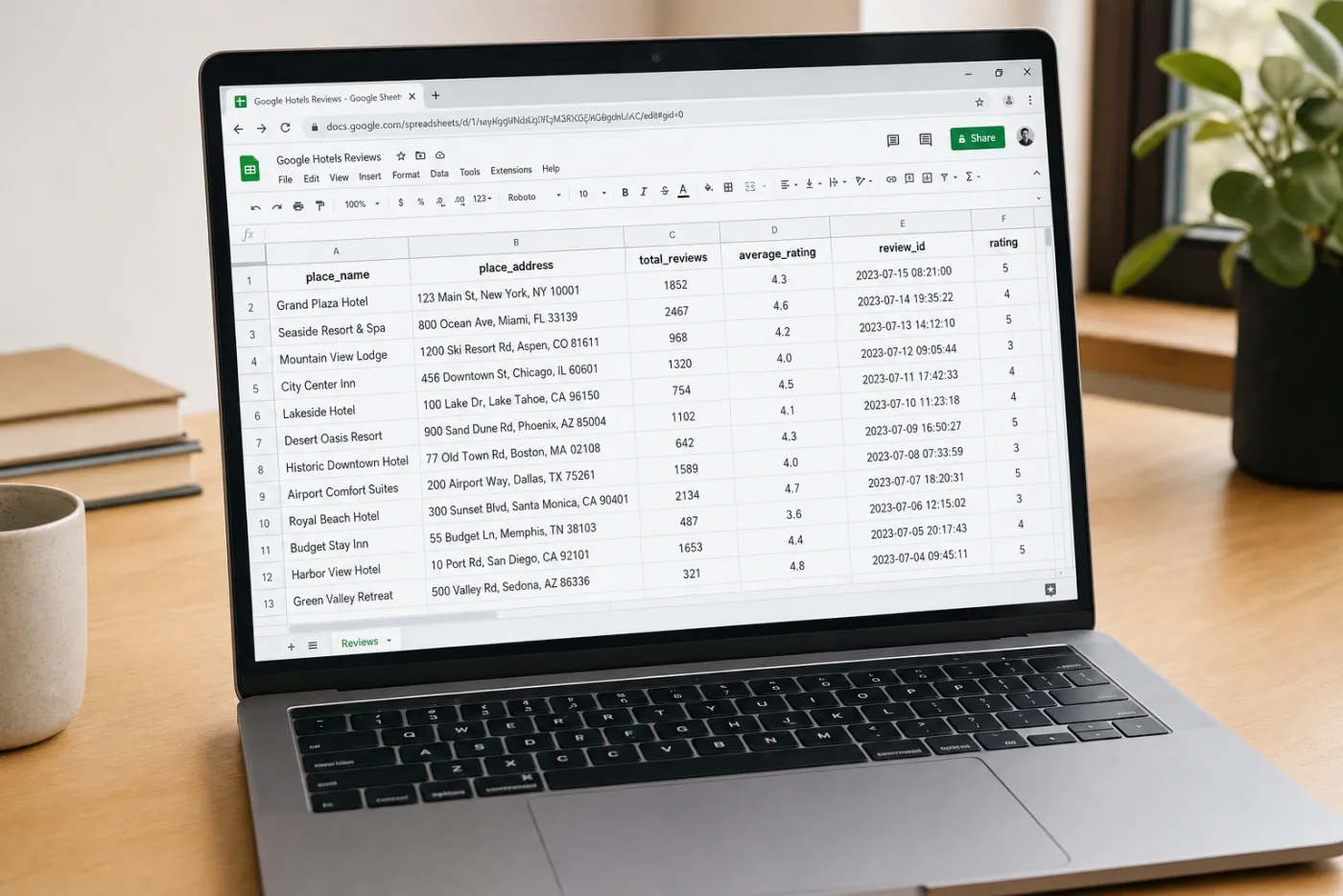1343x896 pixels.
Task: Format as percent icon
Action: [420, 202]
